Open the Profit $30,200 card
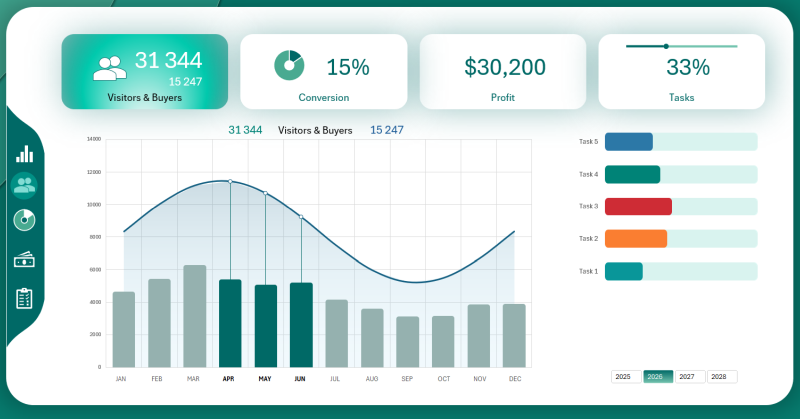The height and width of the screenshot is (419, 800). [504, 71]
